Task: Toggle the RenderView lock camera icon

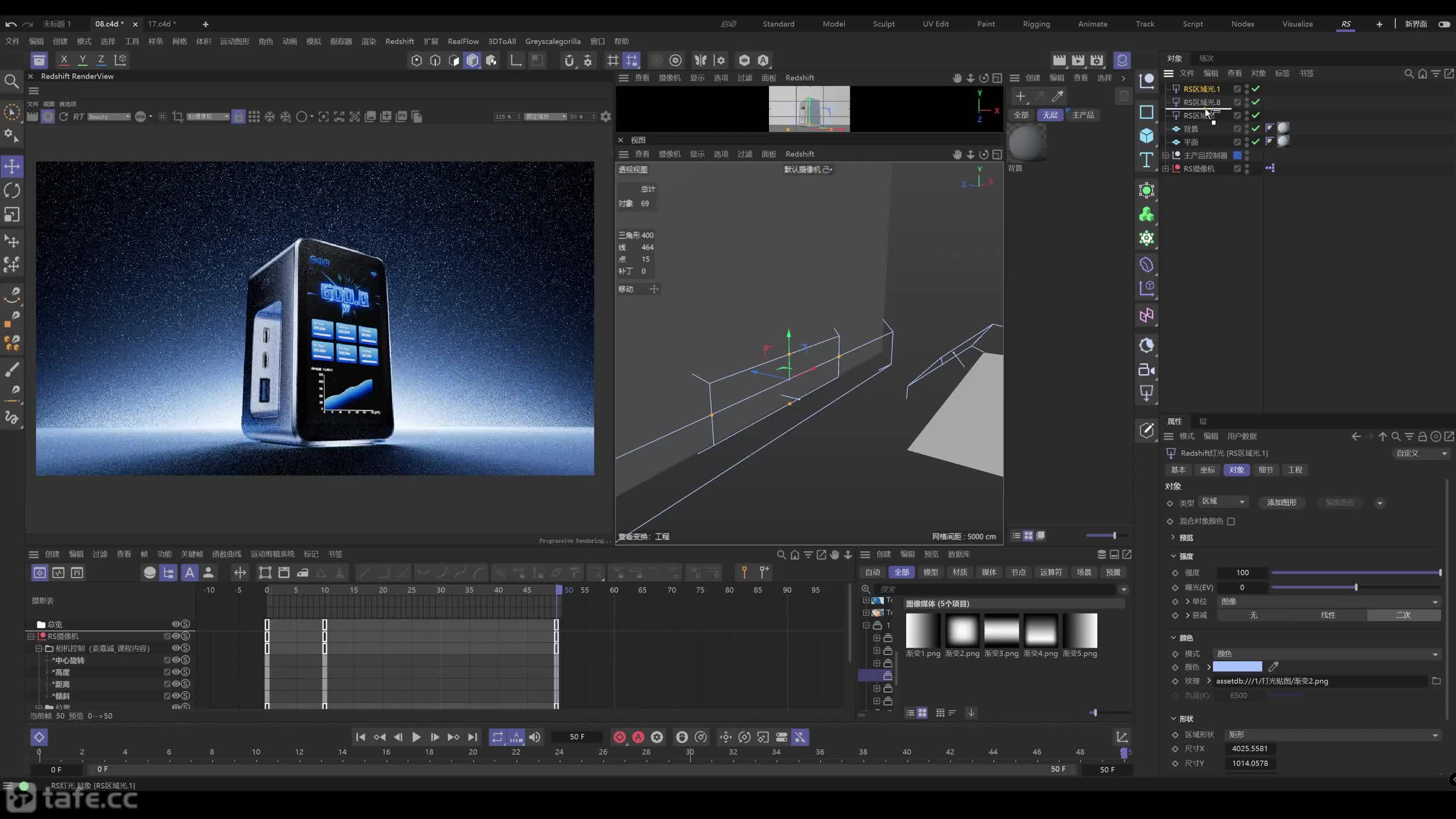Action: [238, 117]
